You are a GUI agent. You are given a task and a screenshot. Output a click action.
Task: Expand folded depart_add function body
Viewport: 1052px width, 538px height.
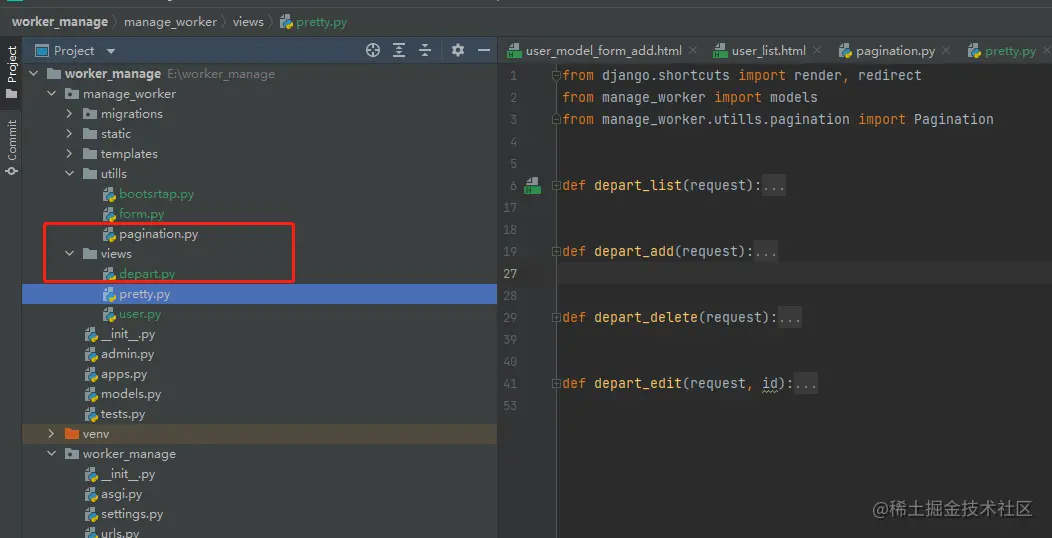coord(766,252)
